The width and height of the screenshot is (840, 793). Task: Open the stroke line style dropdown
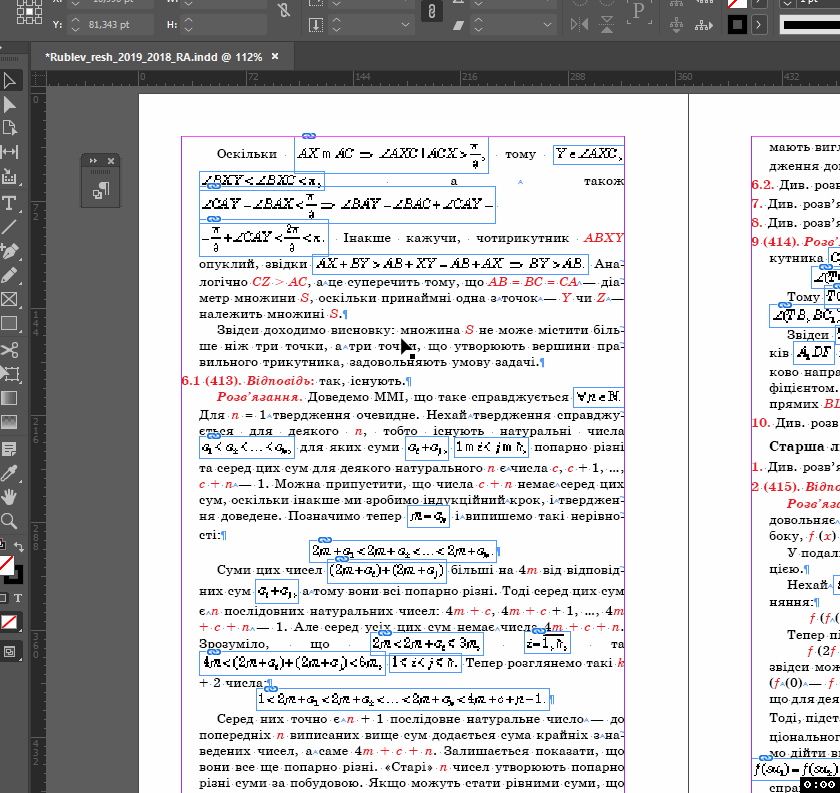coord(810,25)
